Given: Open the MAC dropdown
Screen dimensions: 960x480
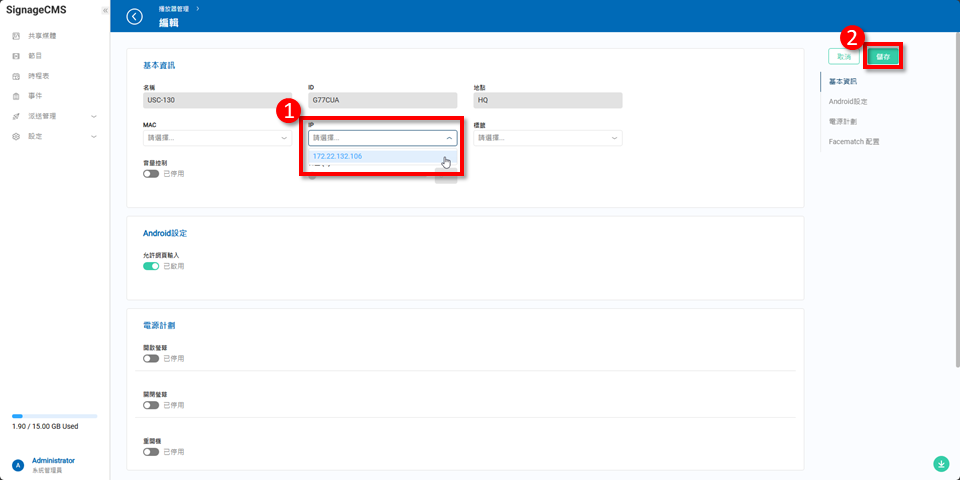Looking at the screenshot, I should click(217, 138).
